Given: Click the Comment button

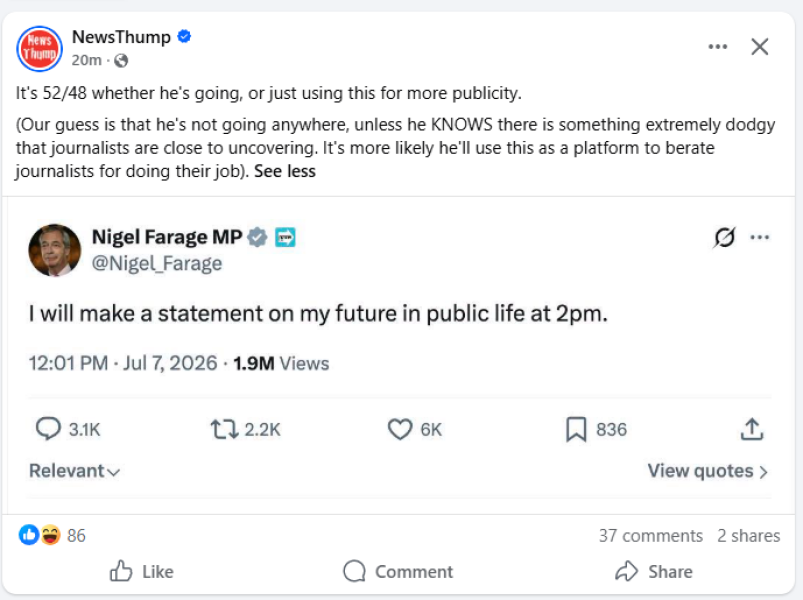Looking at the screenshot, I should [398, 571].
